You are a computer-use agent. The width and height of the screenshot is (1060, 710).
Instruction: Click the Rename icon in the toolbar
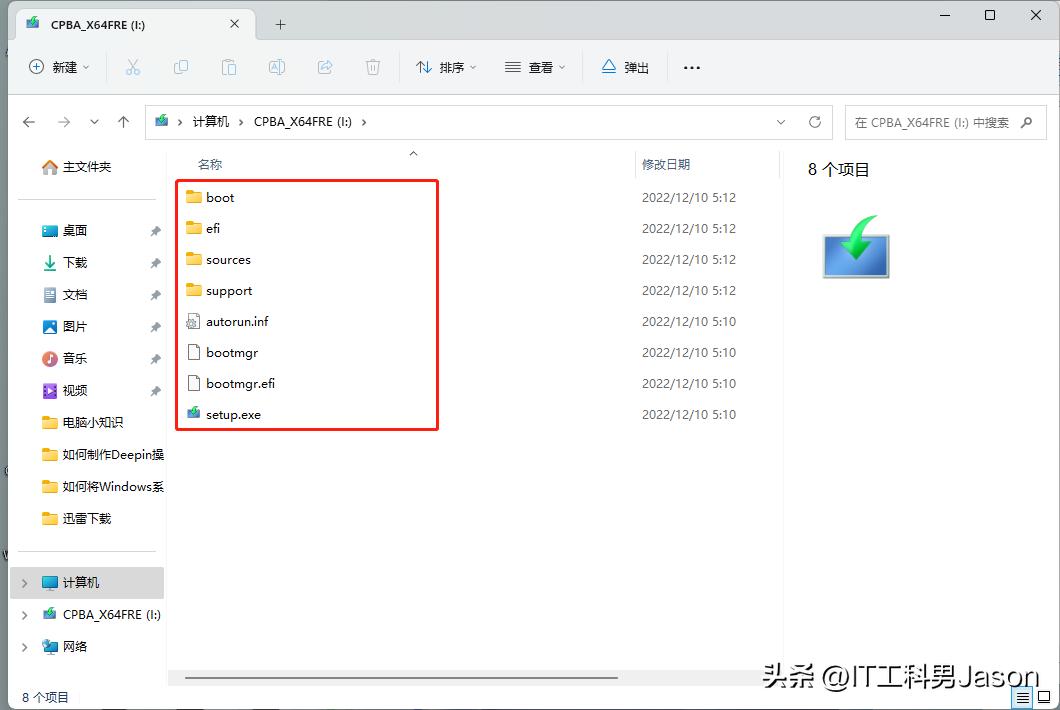pyautogui.click(x=277, y=67)
